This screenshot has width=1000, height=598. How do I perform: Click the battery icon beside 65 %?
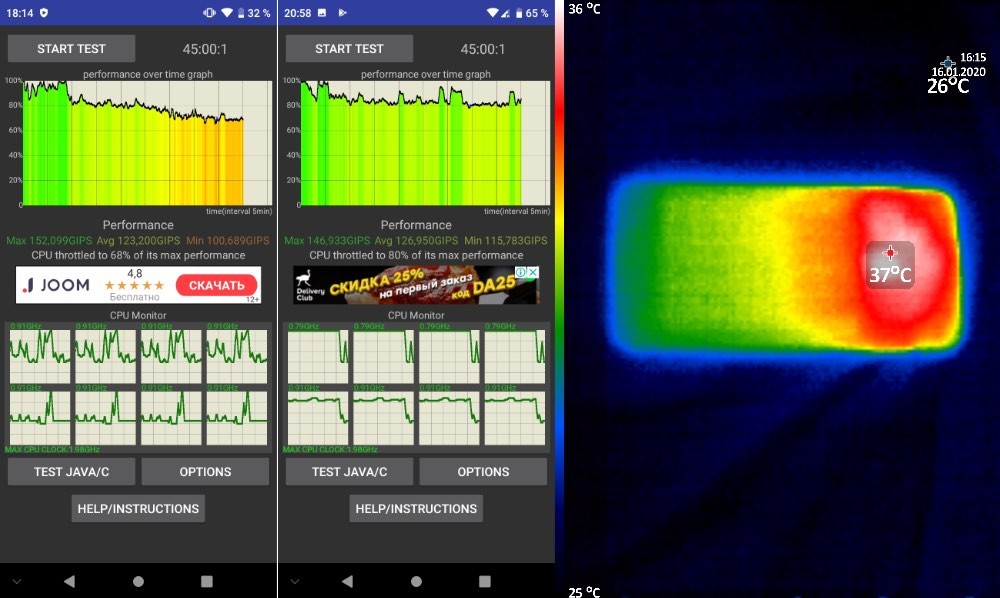point(518,13)
